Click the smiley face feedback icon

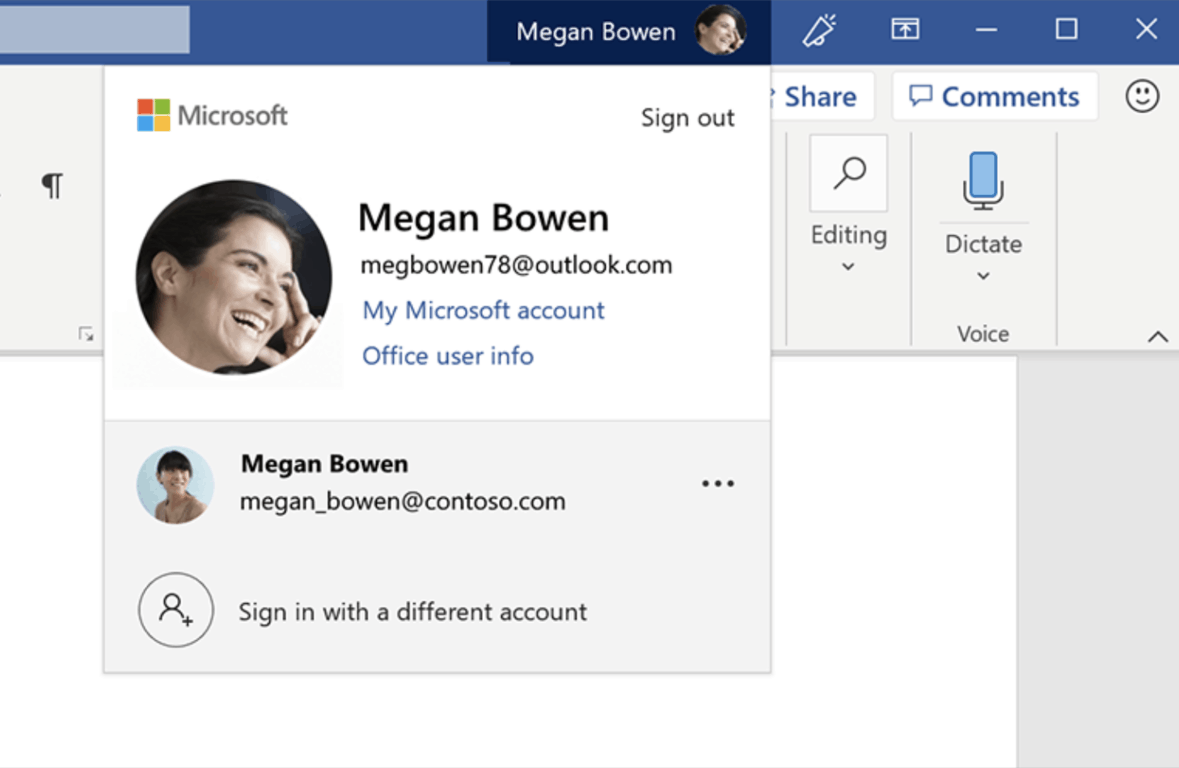click(1142, 96)
